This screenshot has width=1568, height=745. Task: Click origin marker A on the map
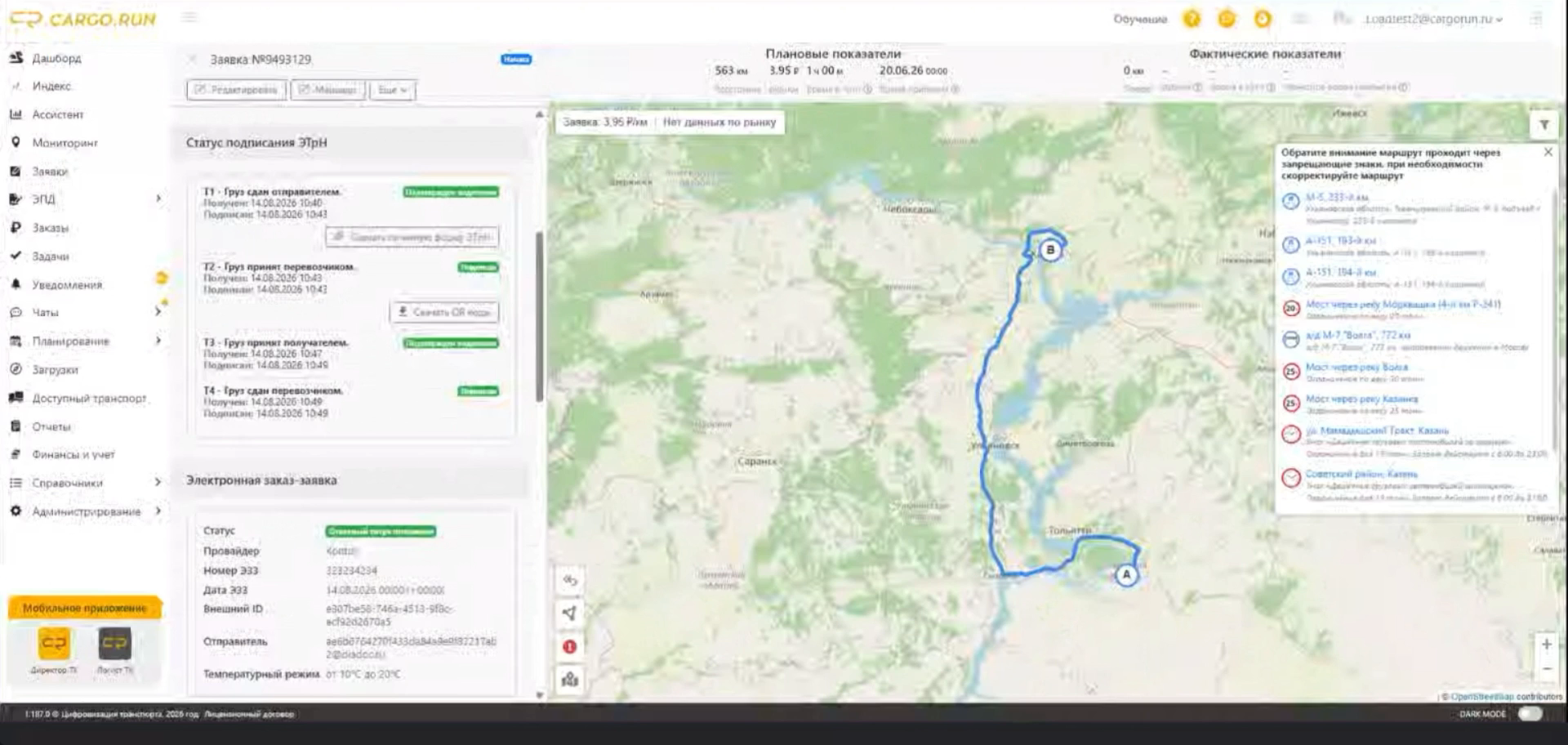click(1126, 574)
